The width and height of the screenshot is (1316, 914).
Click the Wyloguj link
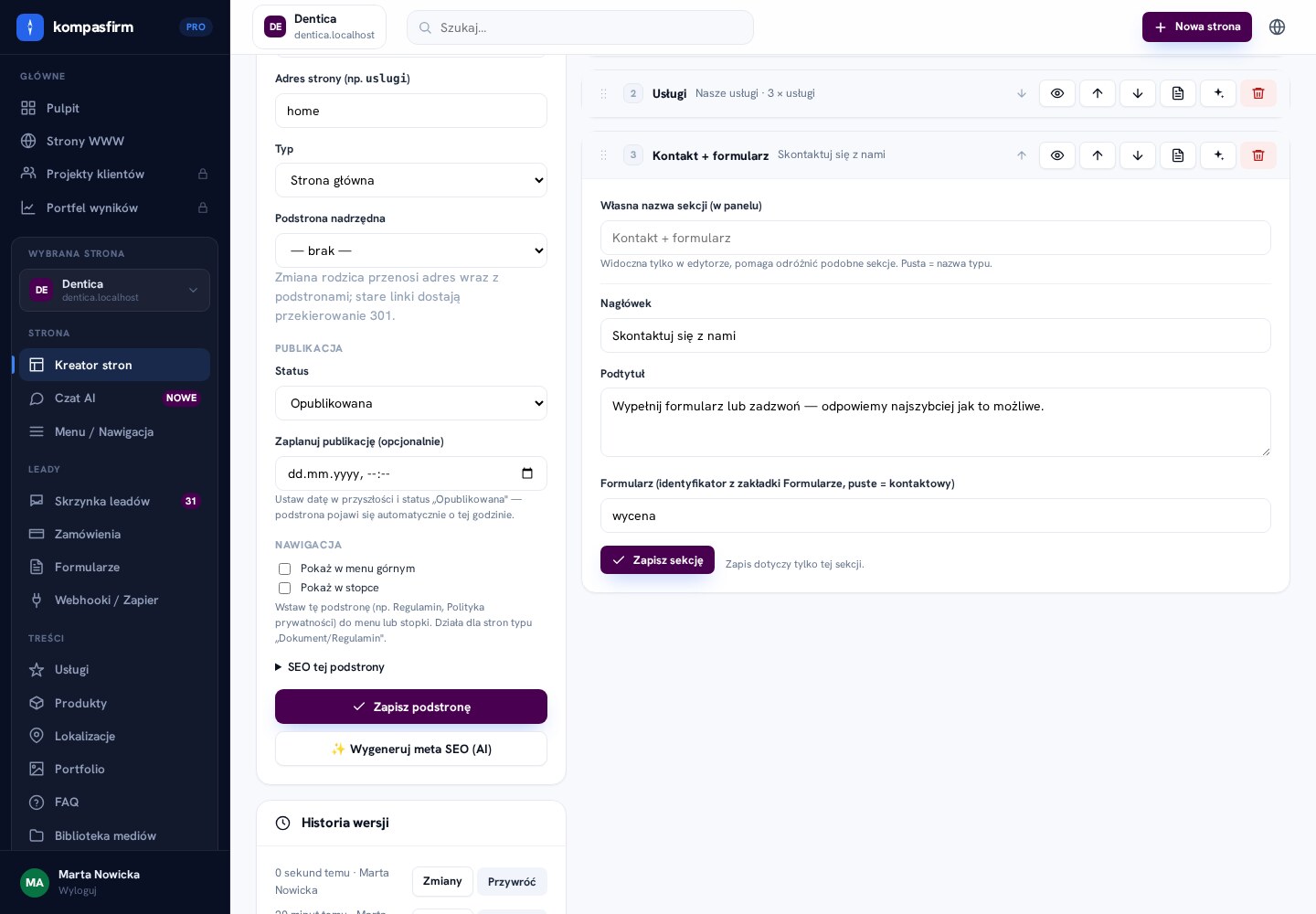(77, 890)
